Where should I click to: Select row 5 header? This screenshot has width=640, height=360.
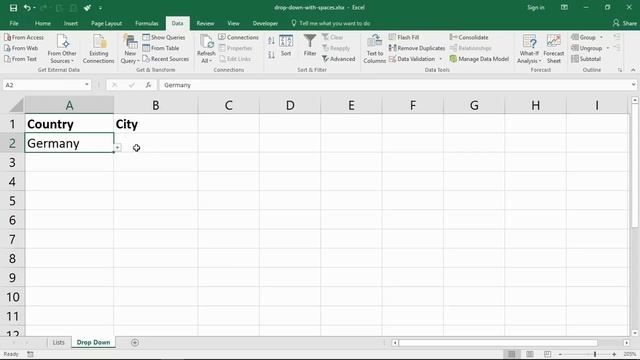[12, 201]
